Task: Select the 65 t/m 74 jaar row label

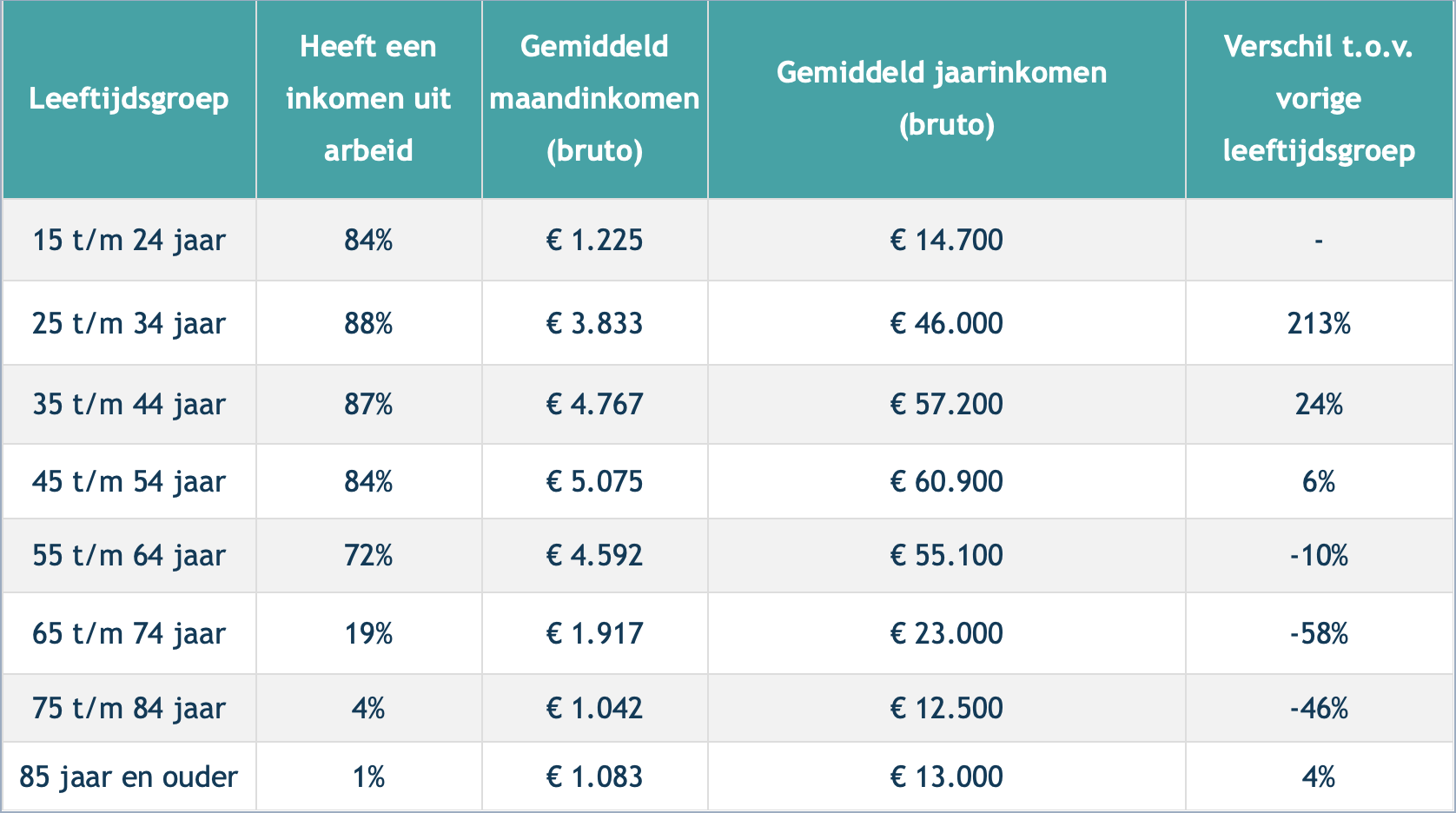Action: 129,633
